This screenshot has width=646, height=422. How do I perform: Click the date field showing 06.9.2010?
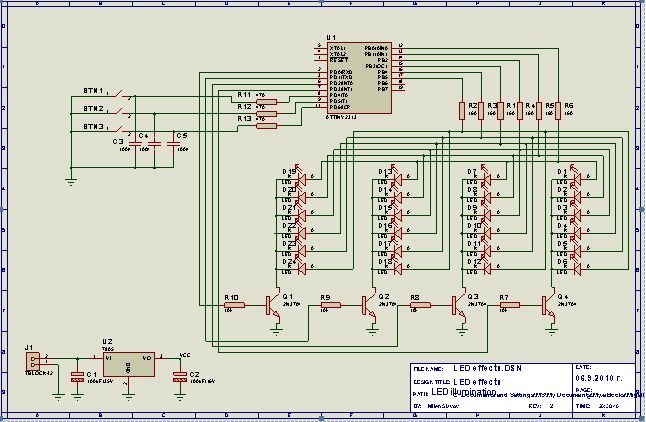coord(599,378)
